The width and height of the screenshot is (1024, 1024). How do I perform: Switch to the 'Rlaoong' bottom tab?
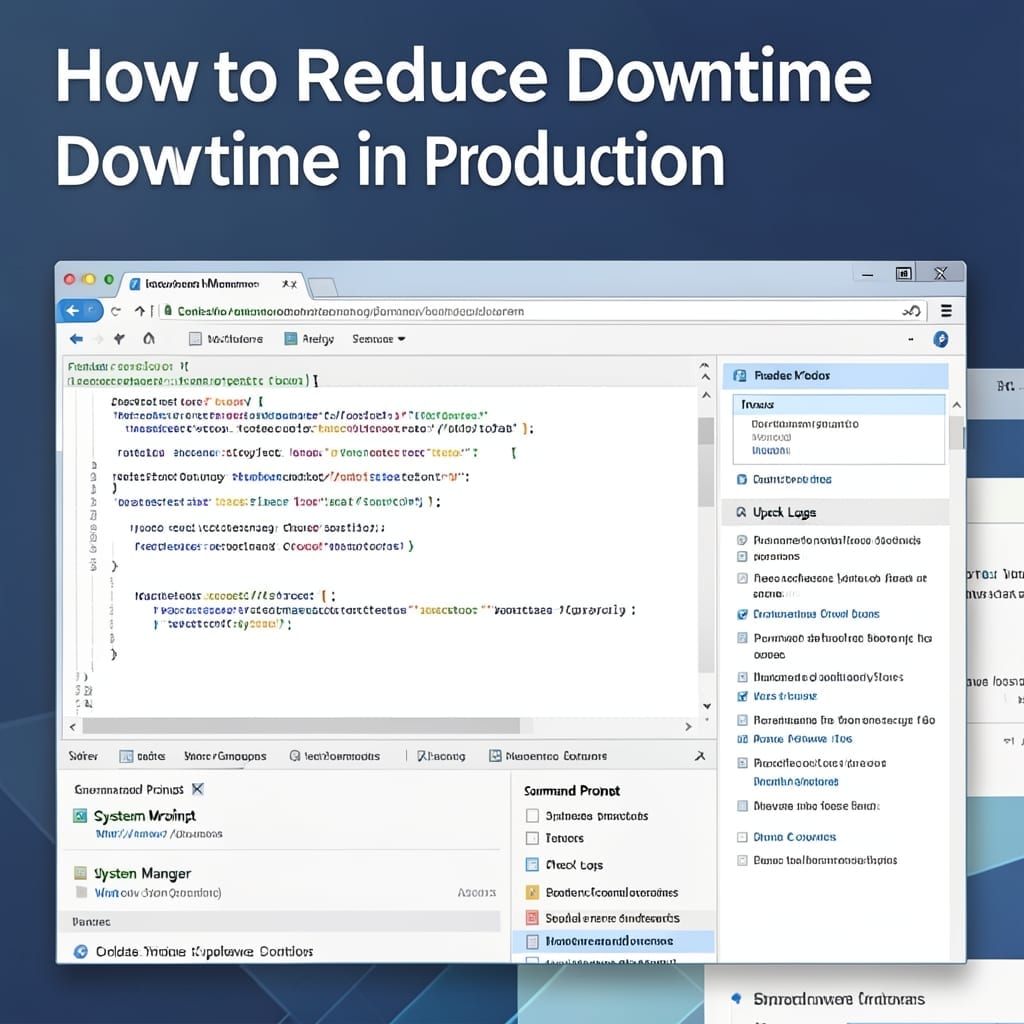[441, 756]
